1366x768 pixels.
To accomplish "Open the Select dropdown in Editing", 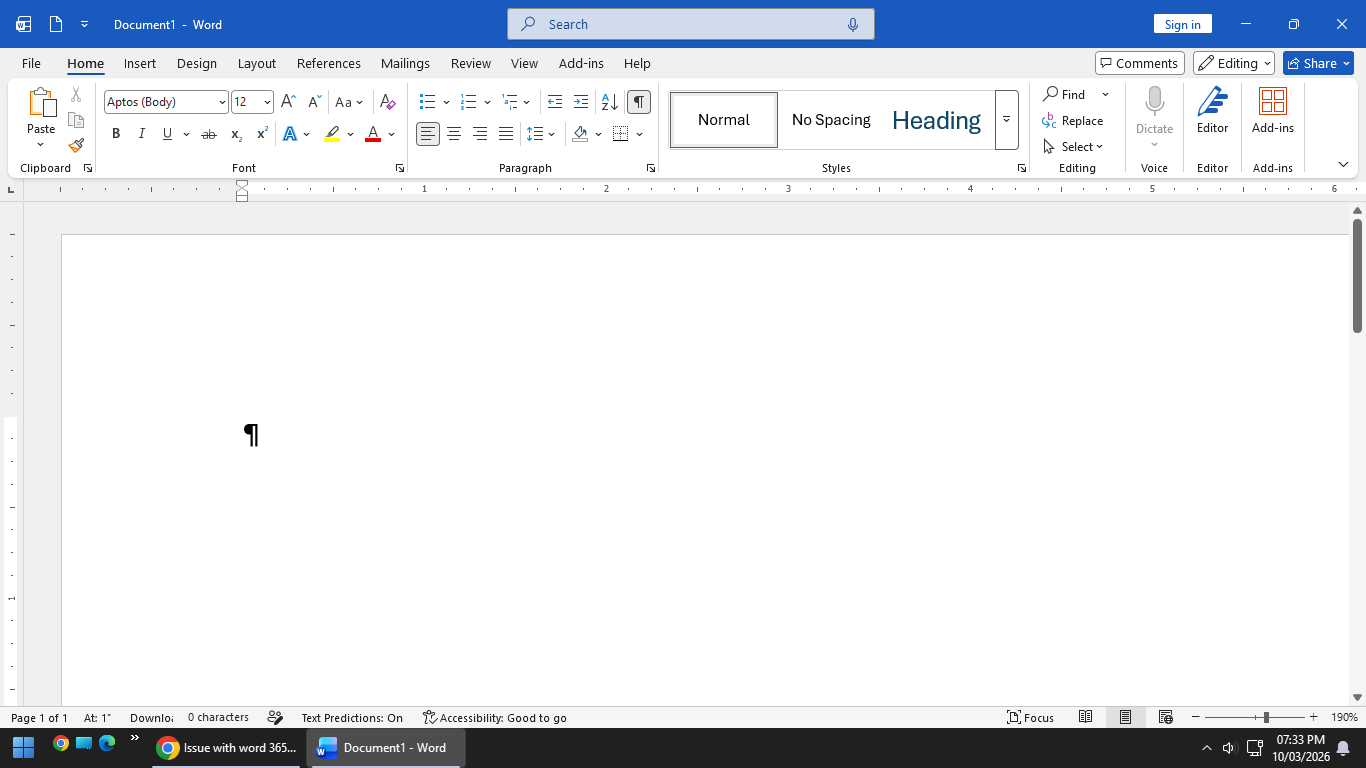I will pos(1074,147).
